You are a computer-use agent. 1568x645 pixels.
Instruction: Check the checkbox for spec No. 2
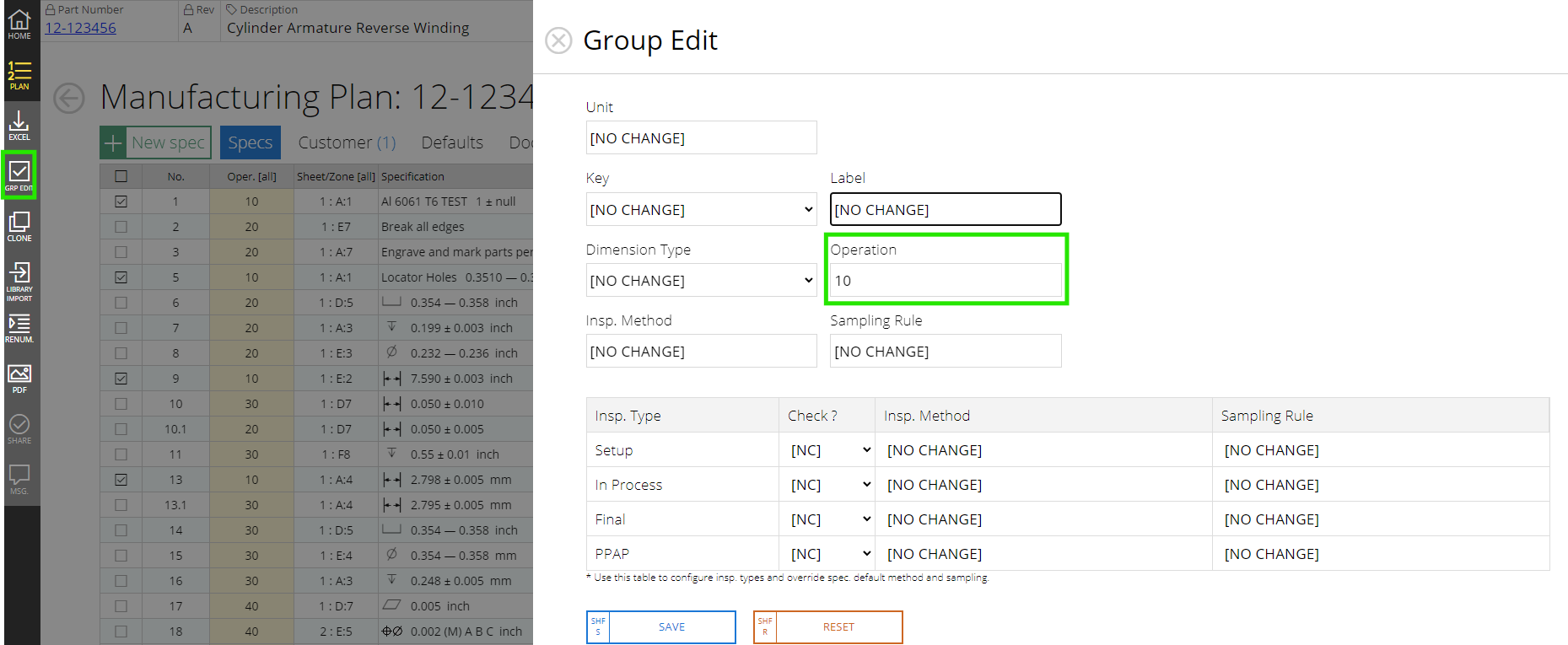click(x=121, y=227)
